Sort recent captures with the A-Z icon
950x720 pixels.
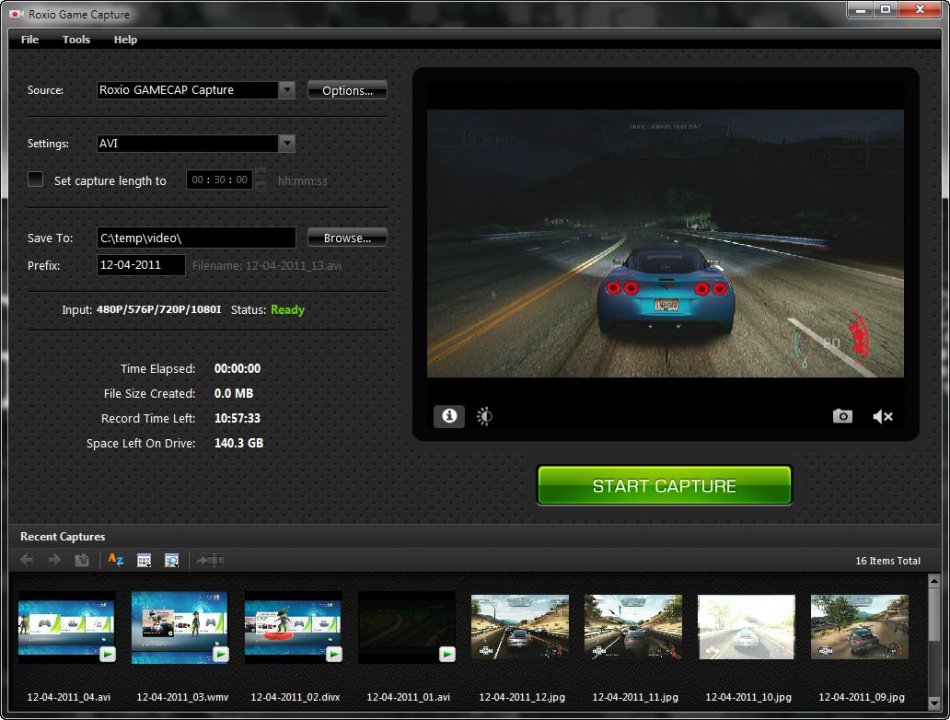point(116,560)
